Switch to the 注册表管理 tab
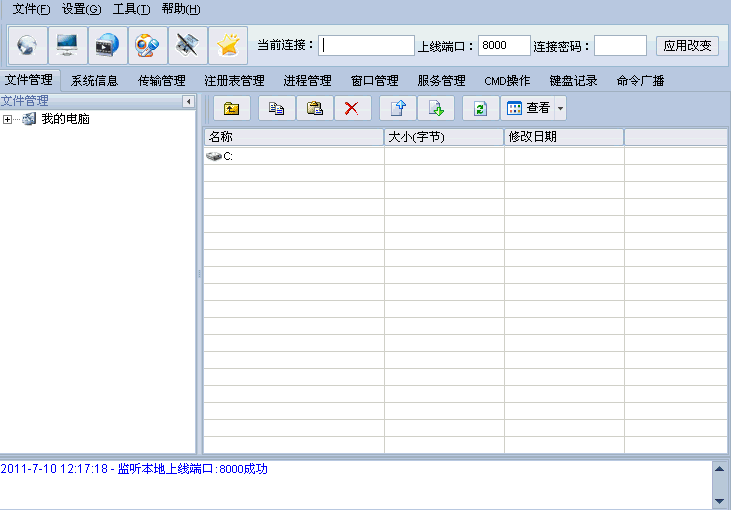Screen dimensions: 731x510 pos(234,81)
